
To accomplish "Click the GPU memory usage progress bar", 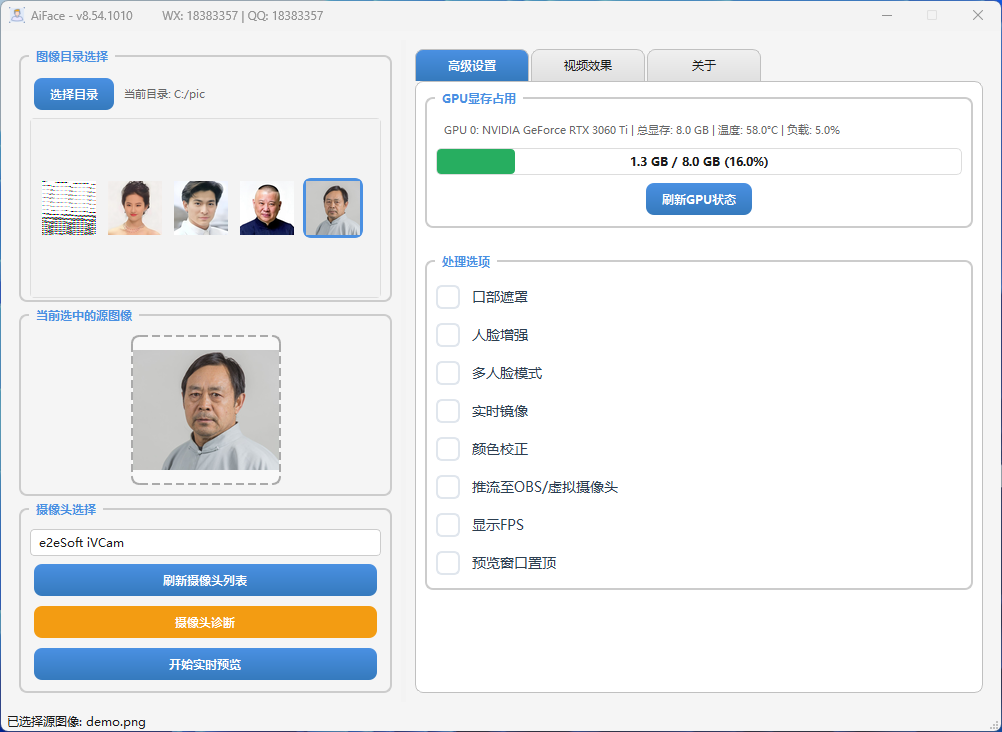I will 700,161.
